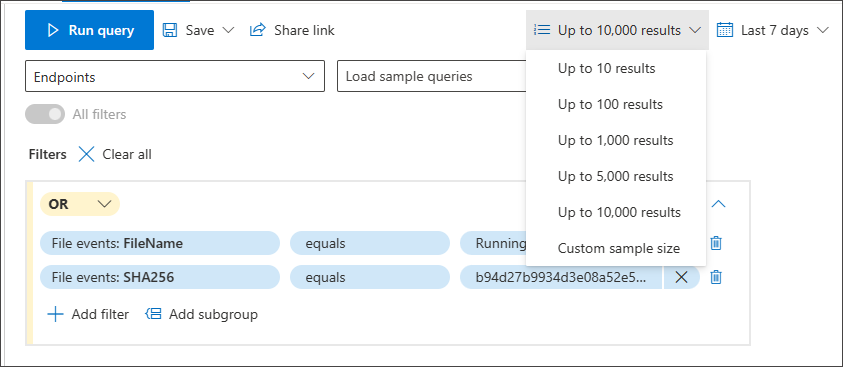This screenshot has width=843, height=367.
Task: Click the plus icon of Add filter
Action: [x=55, y=314]
